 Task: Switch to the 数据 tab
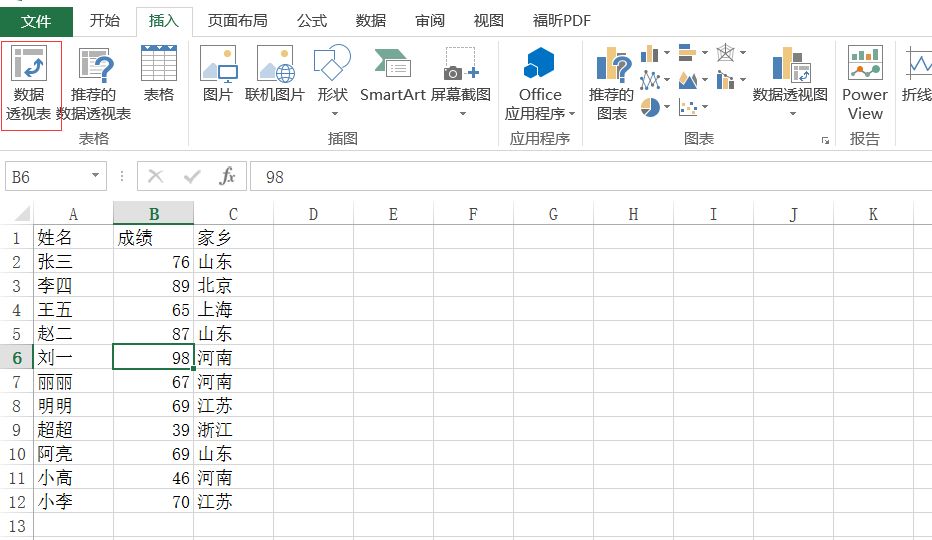click(x=371, y=21)
